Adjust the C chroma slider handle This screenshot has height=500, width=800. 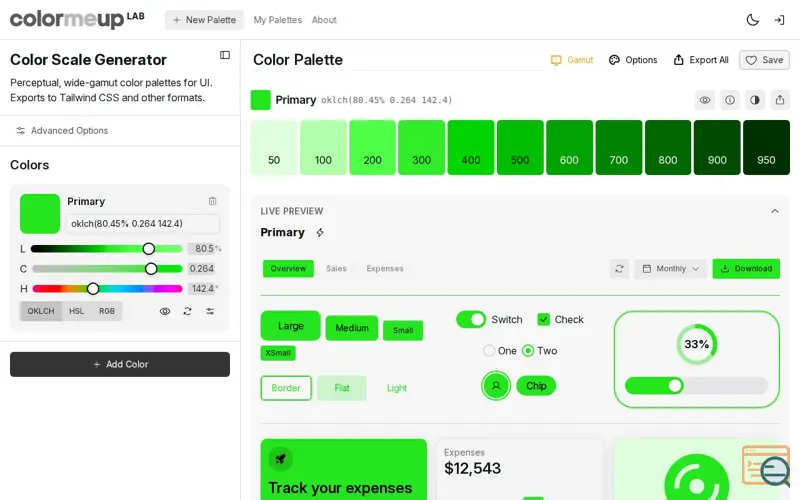(x=151, y=268)
